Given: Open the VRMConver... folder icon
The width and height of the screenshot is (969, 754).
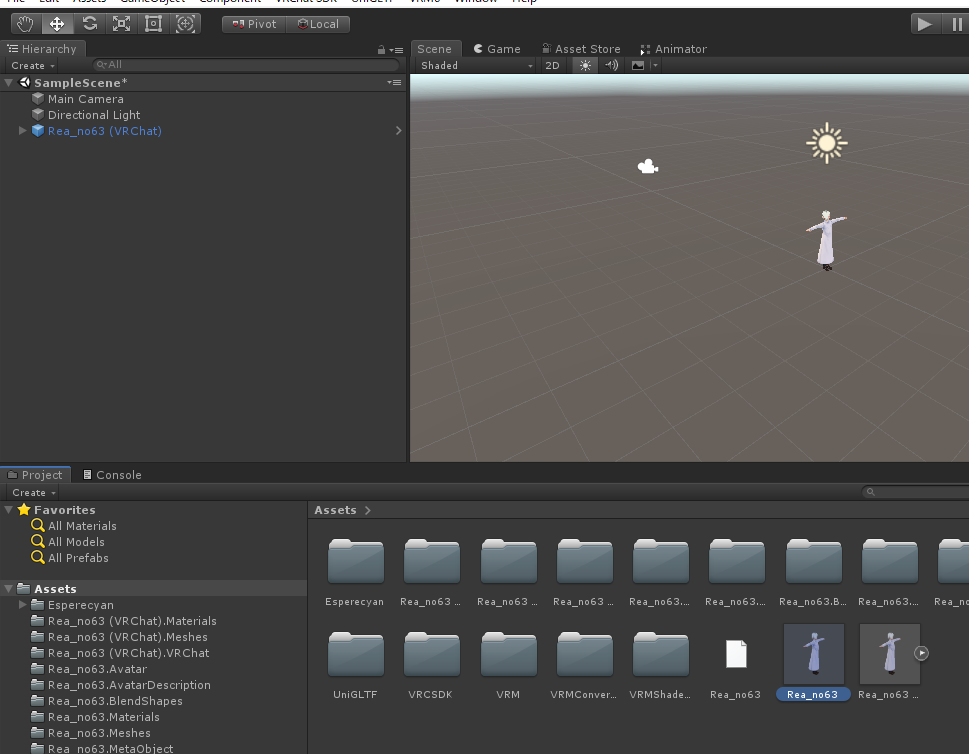Looking at the screenshot, I should [584, 654].
